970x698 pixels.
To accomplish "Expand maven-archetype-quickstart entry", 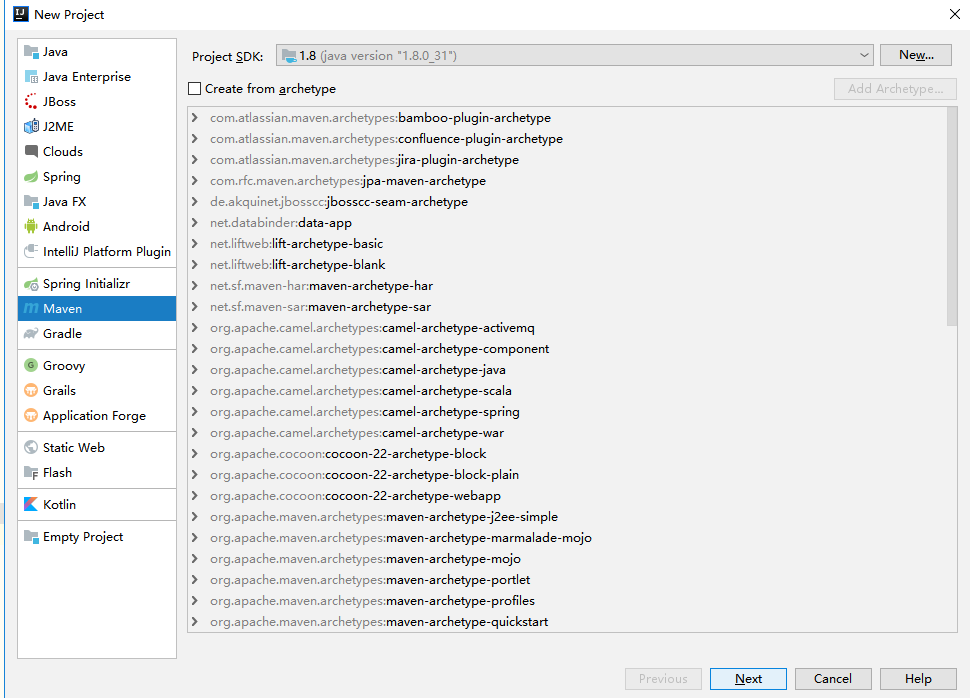I will point(195,622).
